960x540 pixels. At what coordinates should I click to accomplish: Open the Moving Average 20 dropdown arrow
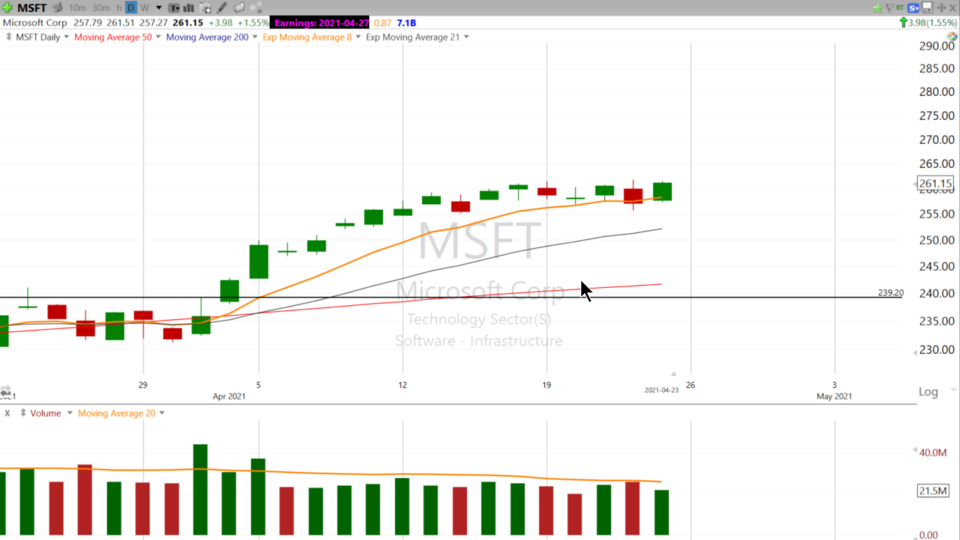tap(162, 413)
